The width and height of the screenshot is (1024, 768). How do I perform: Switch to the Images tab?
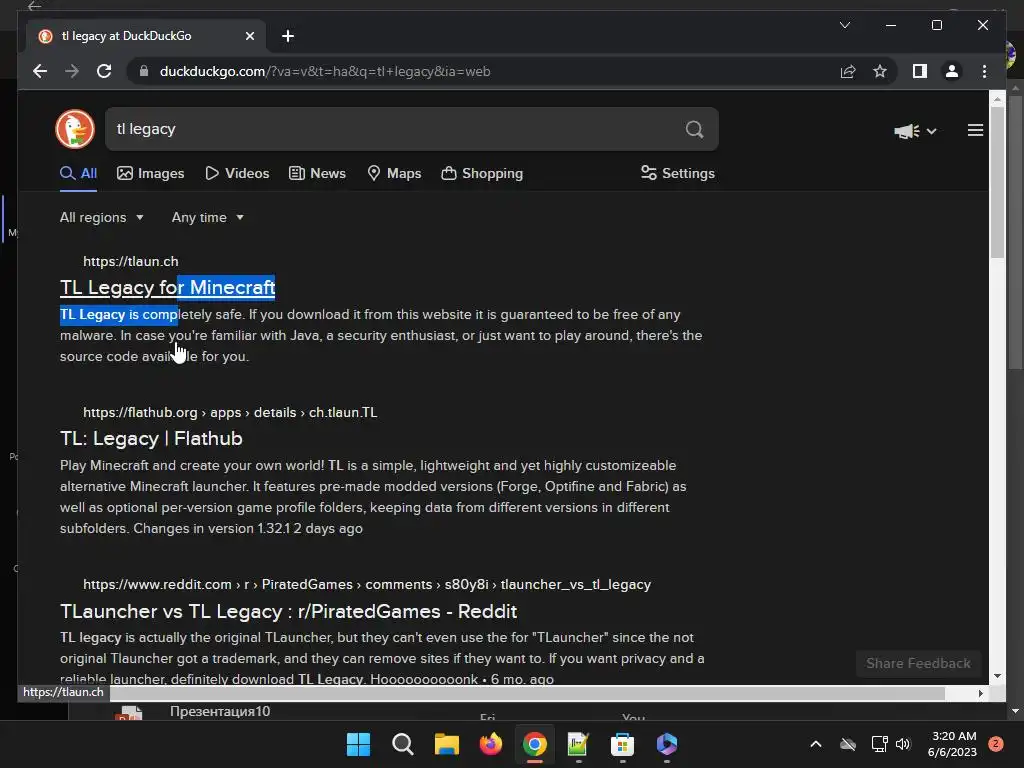click(x=150, y=173)
